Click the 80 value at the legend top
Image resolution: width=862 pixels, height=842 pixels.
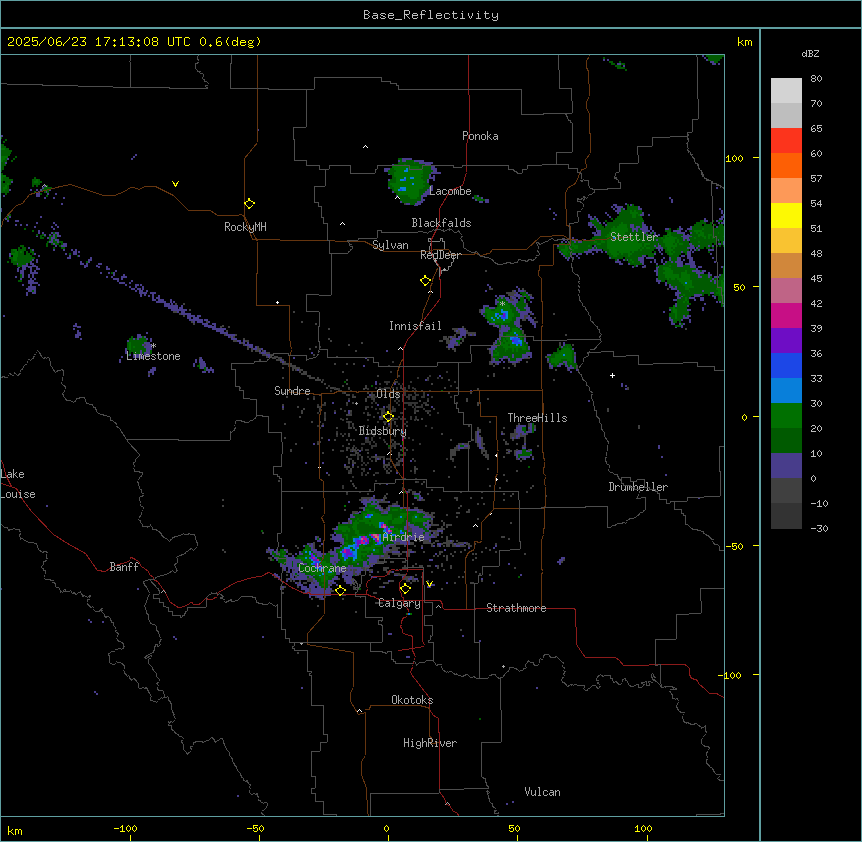pos(816,79)
